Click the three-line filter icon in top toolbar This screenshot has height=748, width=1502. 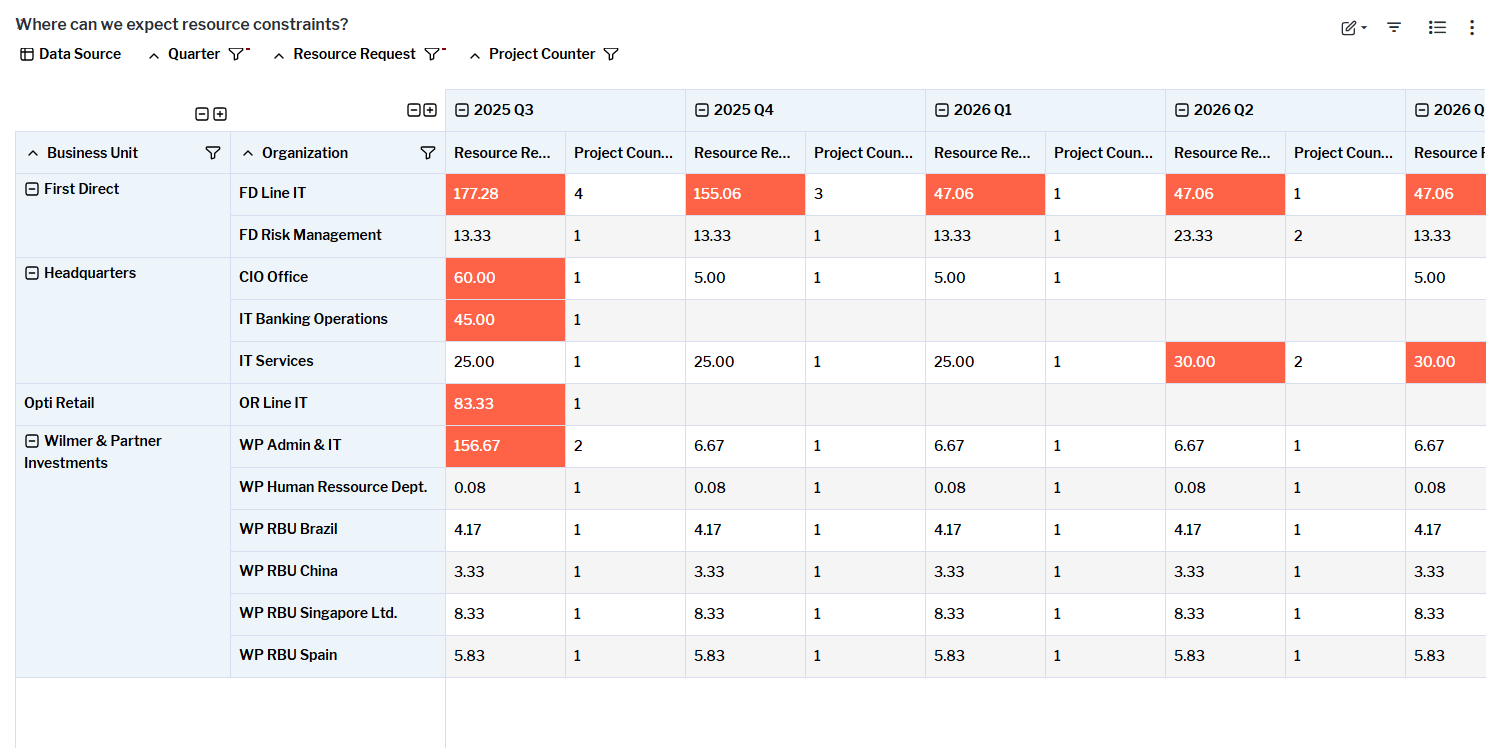point(1394,28)
